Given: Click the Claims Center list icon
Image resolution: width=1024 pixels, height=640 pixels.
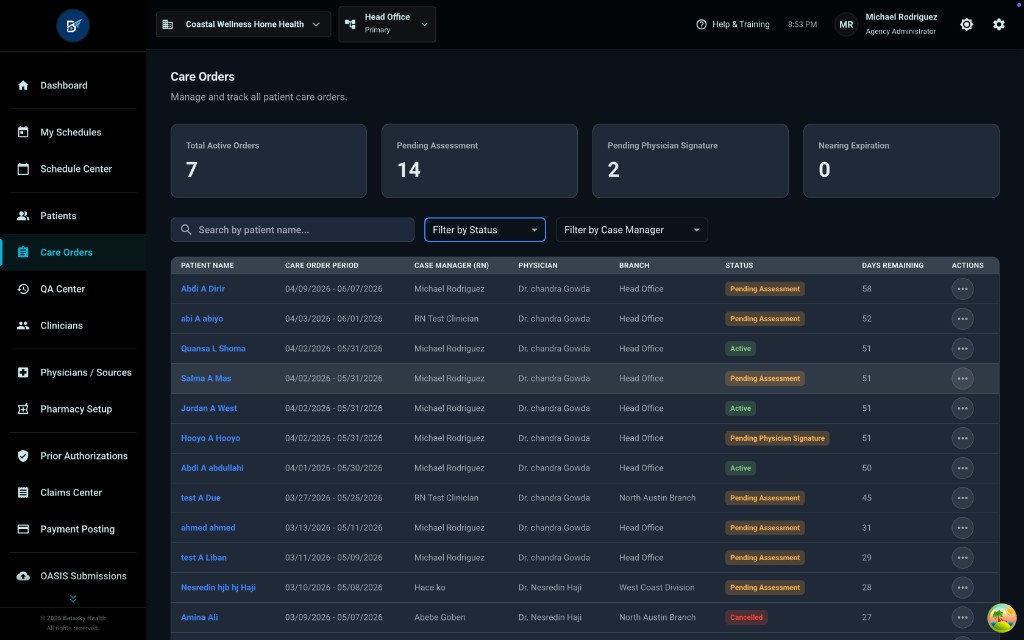Looking at the screenshot, I should pyautogui.click(x=23, y=492).
